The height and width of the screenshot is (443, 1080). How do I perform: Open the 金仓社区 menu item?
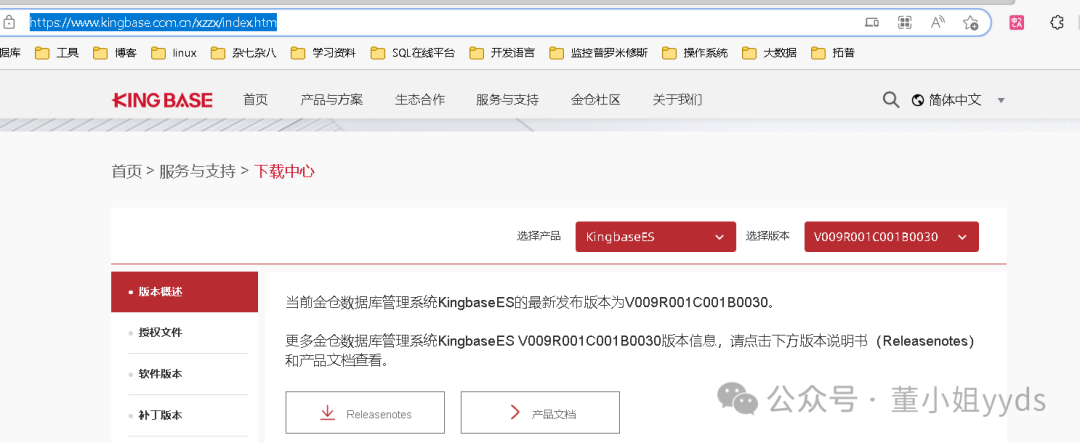click(595, 100)
